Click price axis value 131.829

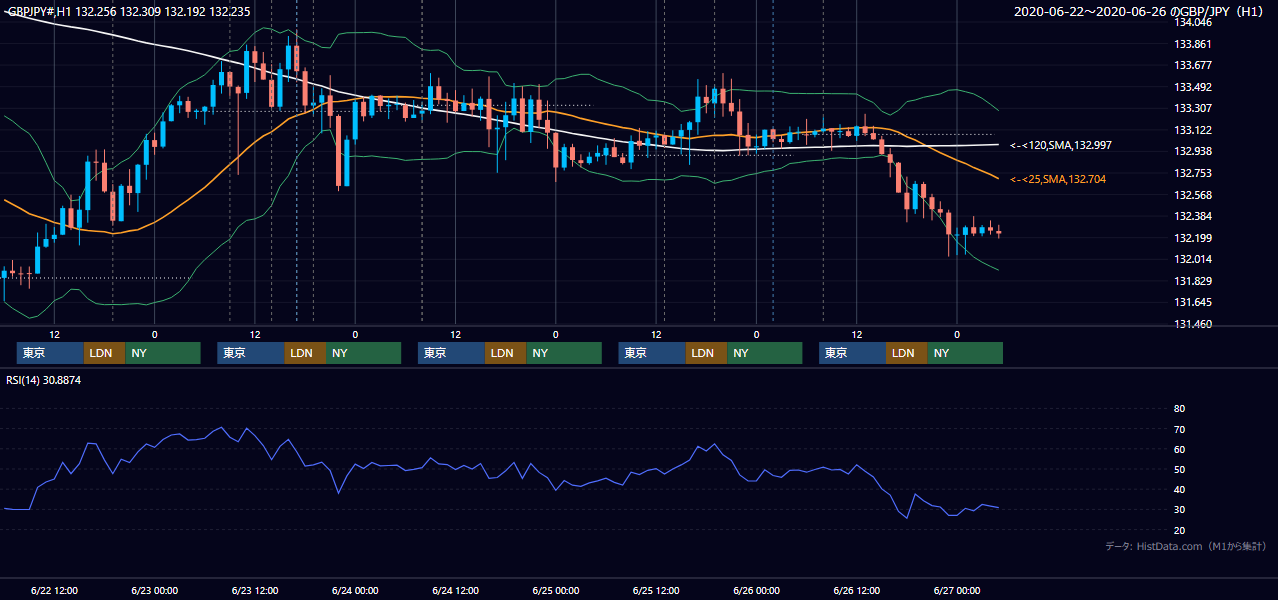[x=1193, y=281]
